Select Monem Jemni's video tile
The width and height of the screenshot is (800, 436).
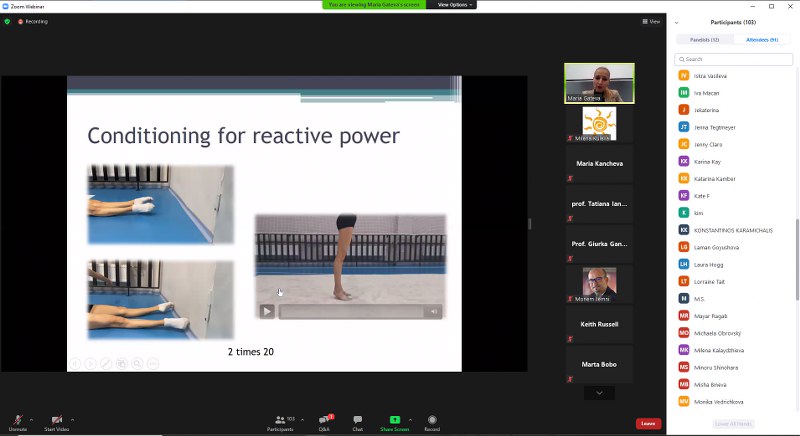click(x=599, y=284)
